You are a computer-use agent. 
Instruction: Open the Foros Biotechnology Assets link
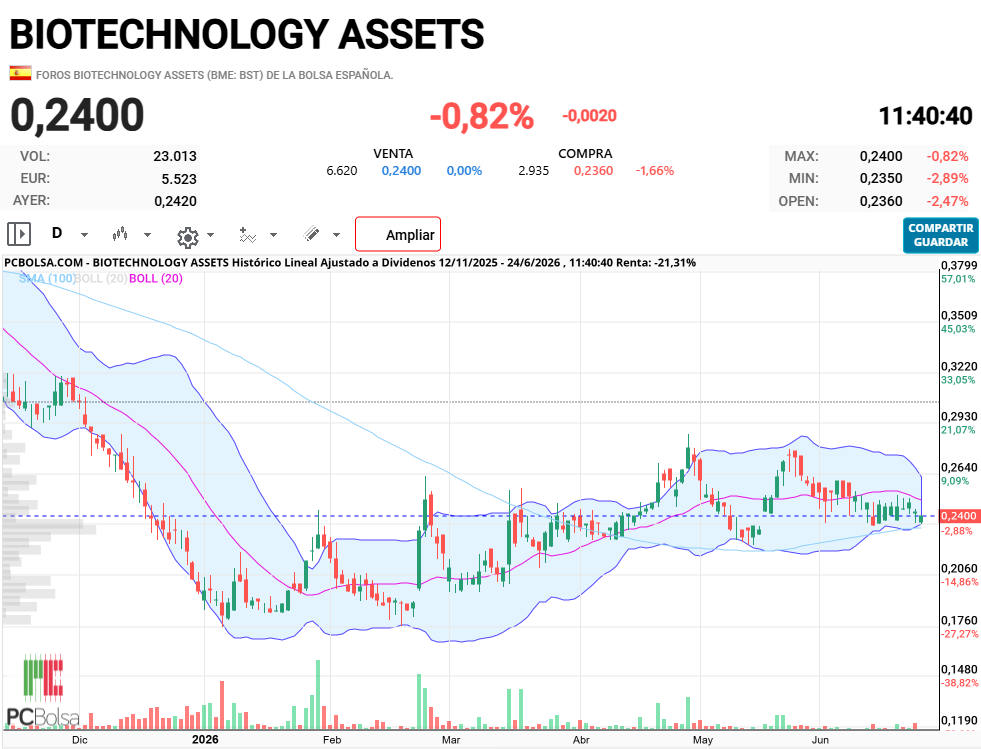215,75
